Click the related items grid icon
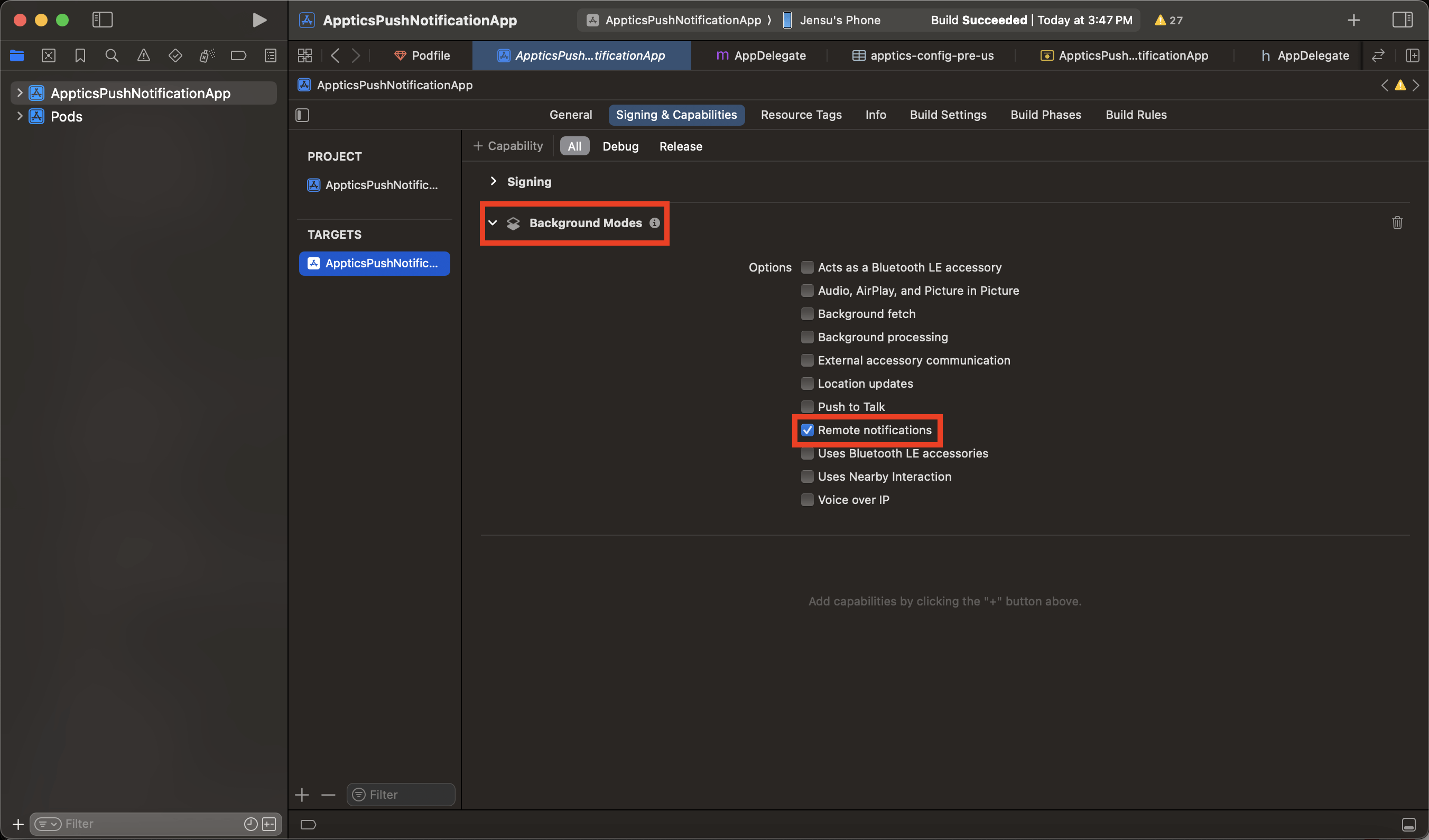1429x840 pixels. [x=305, y=55]
